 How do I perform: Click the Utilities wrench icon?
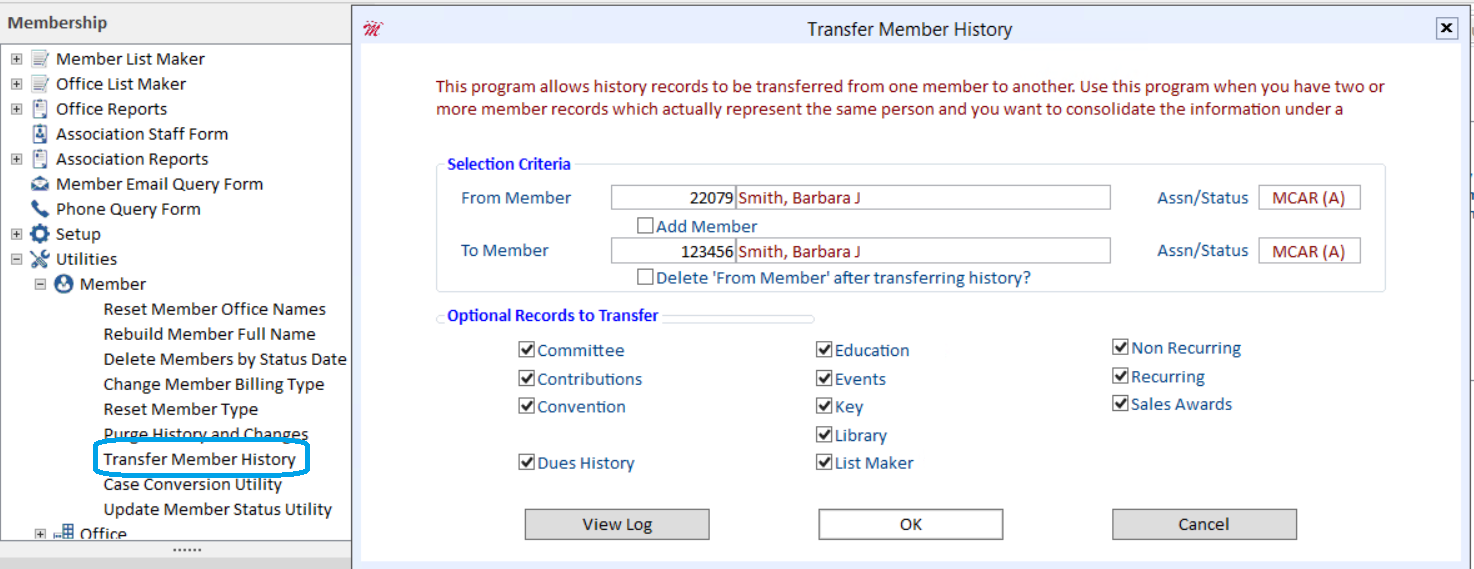(x=40, y=259)
